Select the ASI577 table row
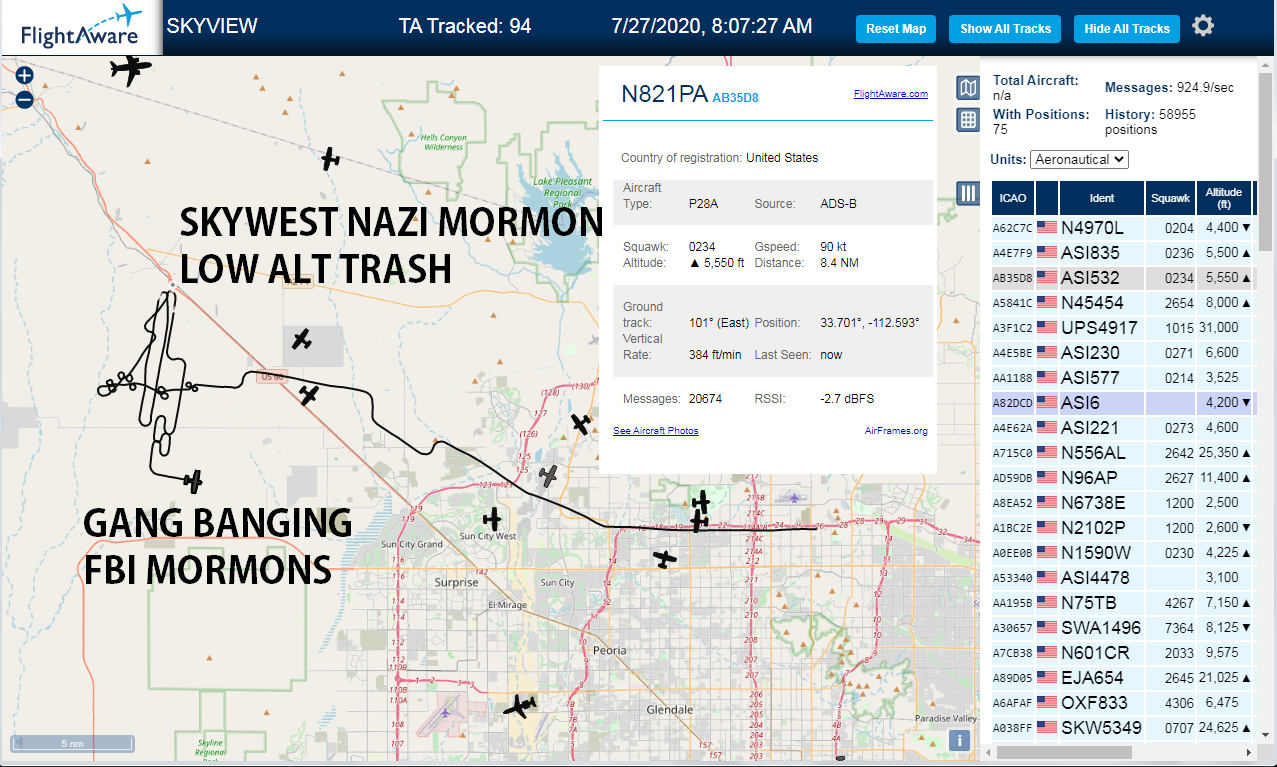This screenshot has height=767, width=1277. click(x=1123, y=378)
